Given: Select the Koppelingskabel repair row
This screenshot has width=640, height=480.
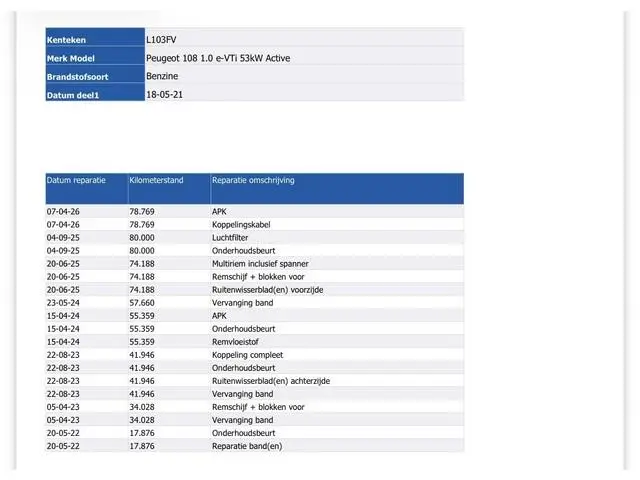Looking at the screenshot, I should (x=255, y=224).
